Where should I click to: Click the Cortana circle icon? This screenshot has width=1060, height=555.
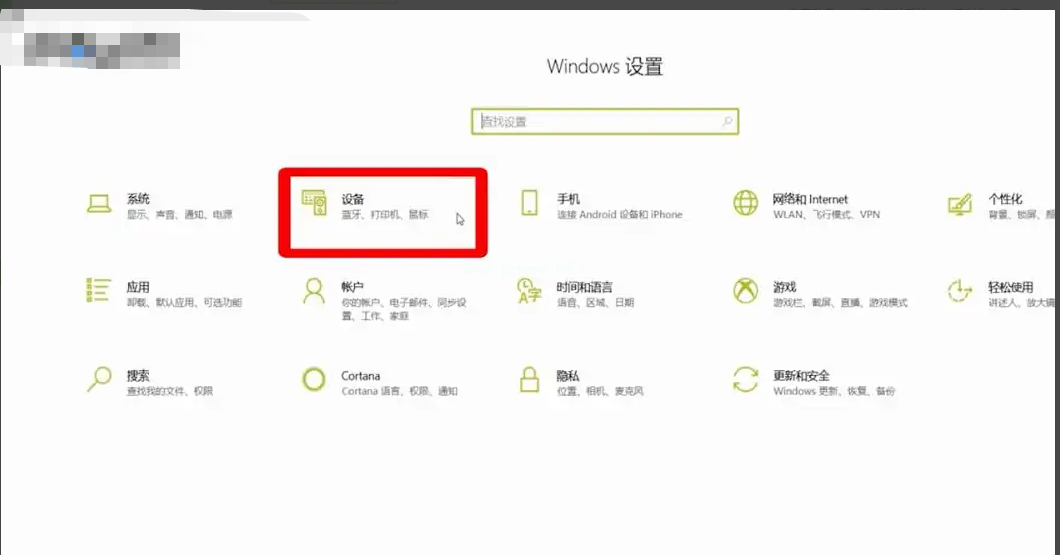pyautogui.click(x=314, y=379)
